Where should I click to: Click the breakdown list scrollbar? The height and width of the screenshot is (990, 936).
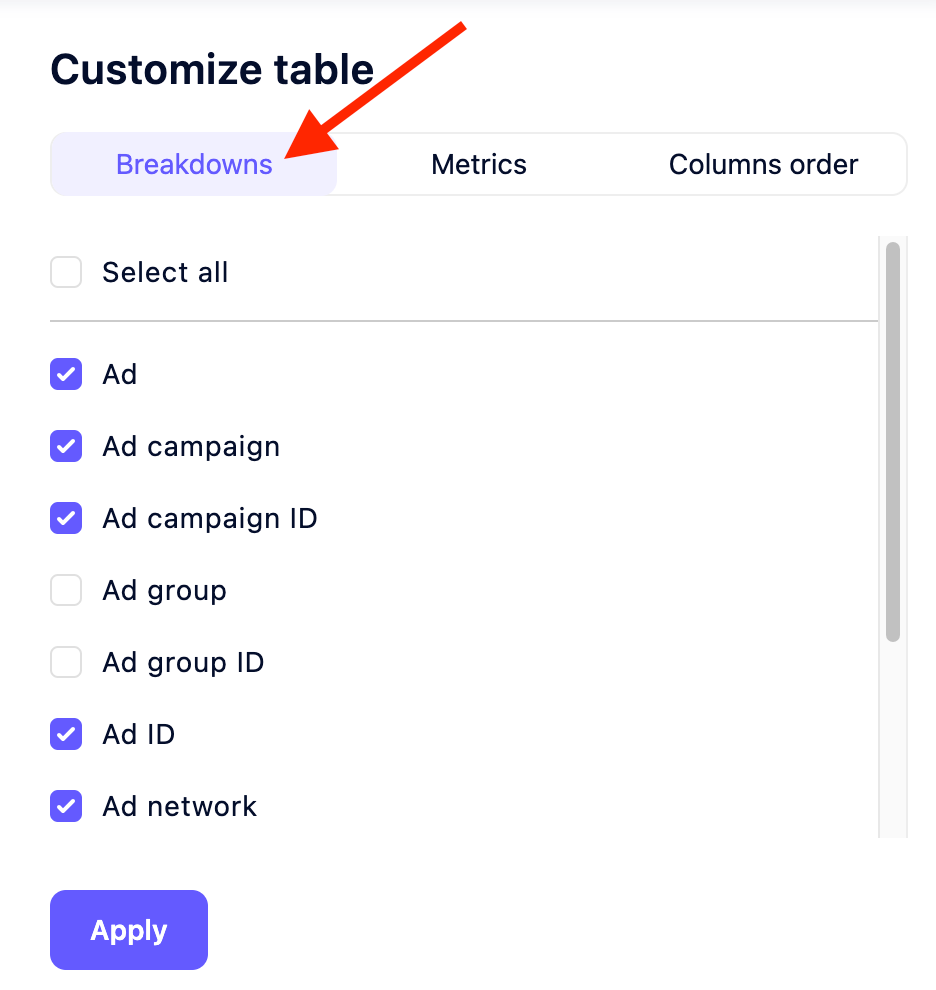pyautogui.click(x=893, y=430)
